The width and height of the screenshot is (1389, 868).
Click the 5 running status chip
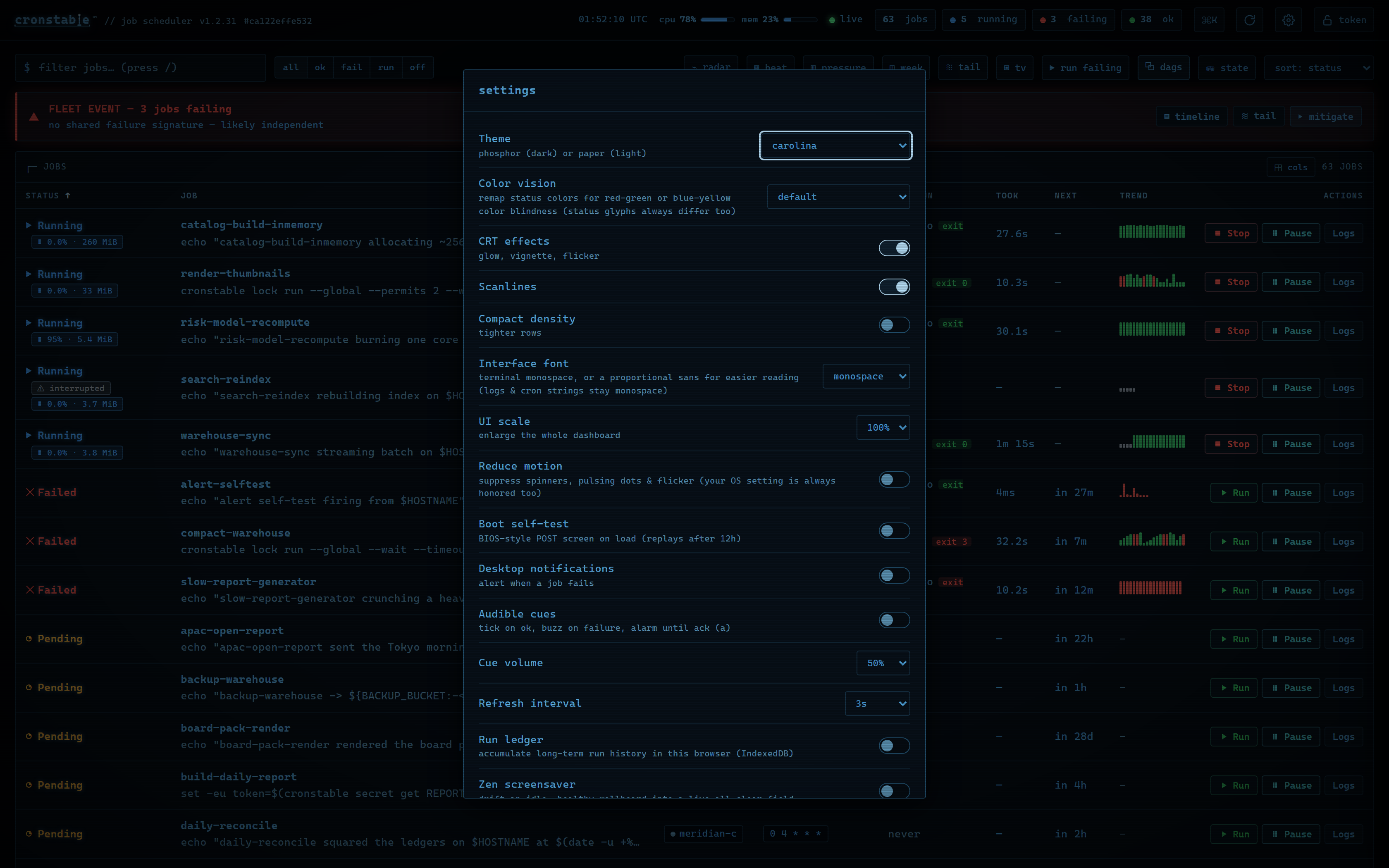[x=983, y=20]
